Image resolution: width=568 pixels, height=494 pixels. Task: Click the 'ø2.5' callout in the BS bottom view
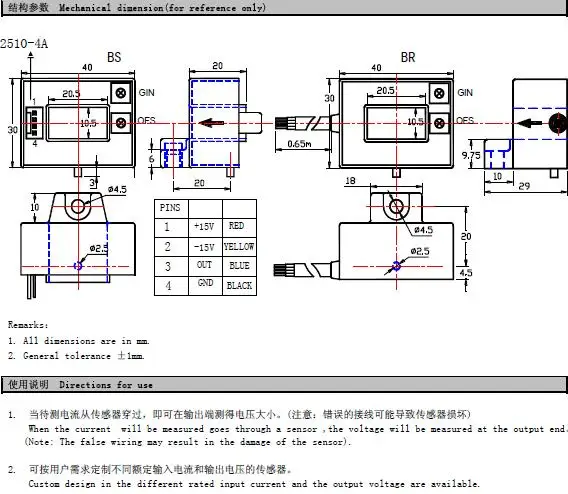tap(99, 248)
